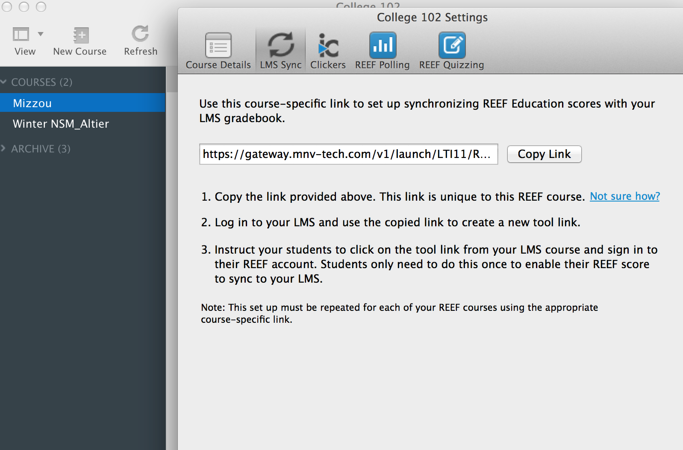Click the red close window button
The width and height of the screenshot is (683, 450).
[x=7, y=7]
